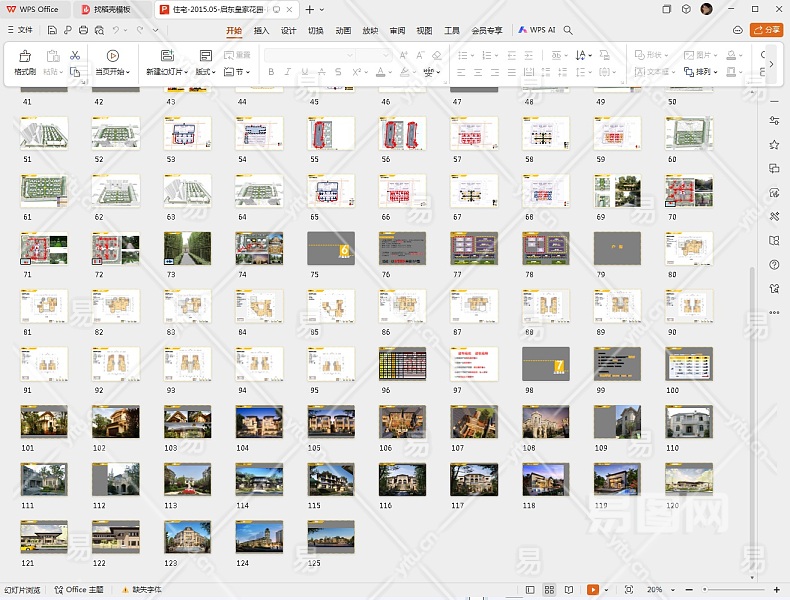Switch to the Animation (动画) tab

click(343, 30)
